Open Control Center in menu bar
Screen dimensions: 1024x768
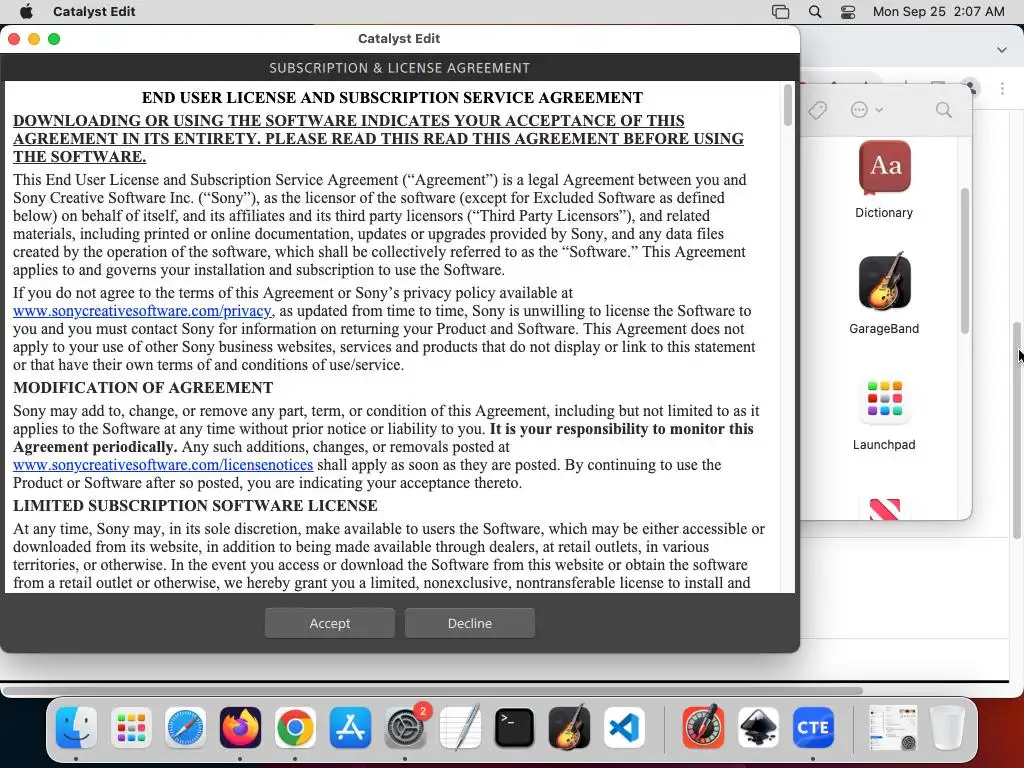pos(848,11)
